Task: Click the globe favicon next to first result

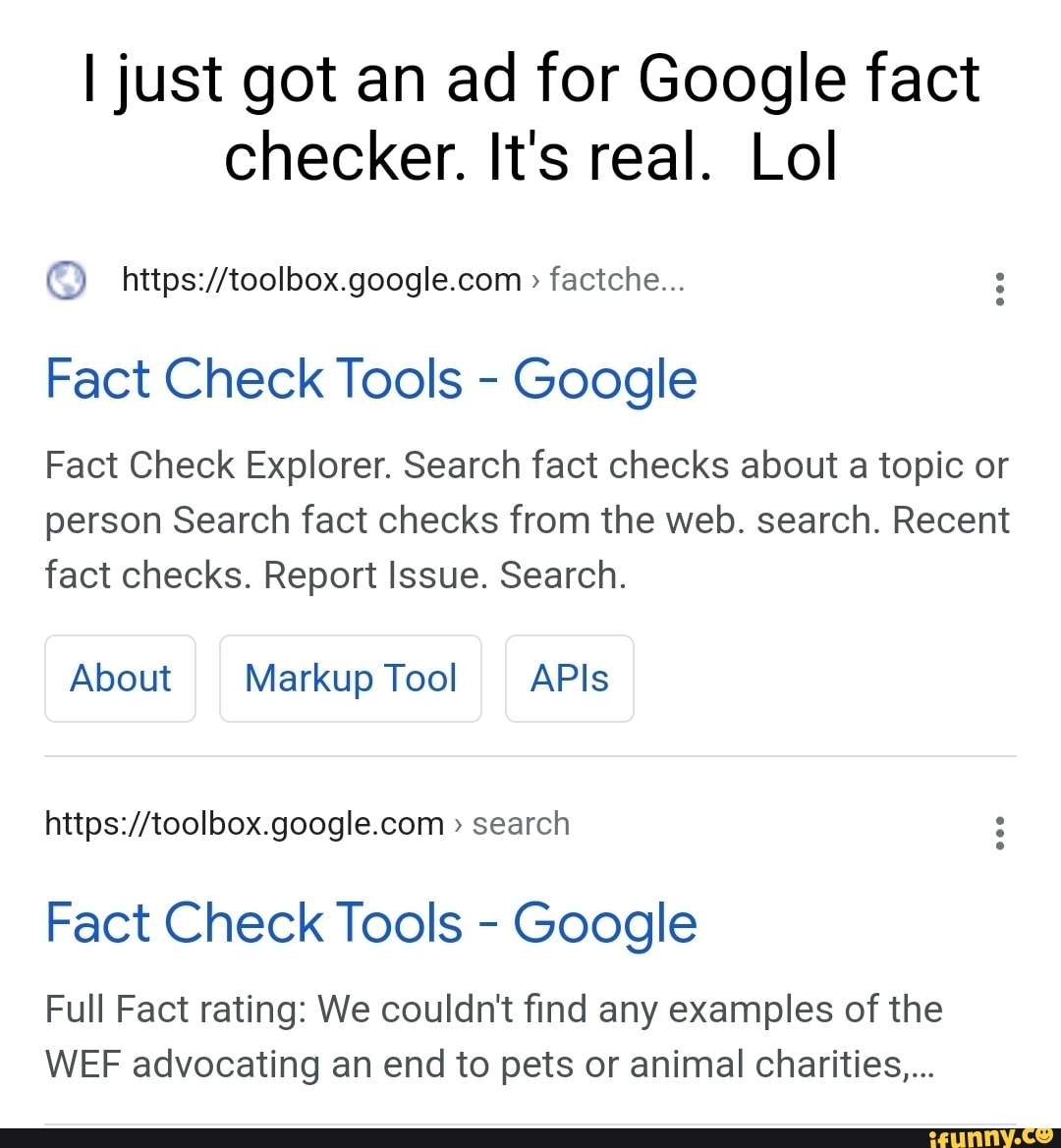Action: point(66,280)
